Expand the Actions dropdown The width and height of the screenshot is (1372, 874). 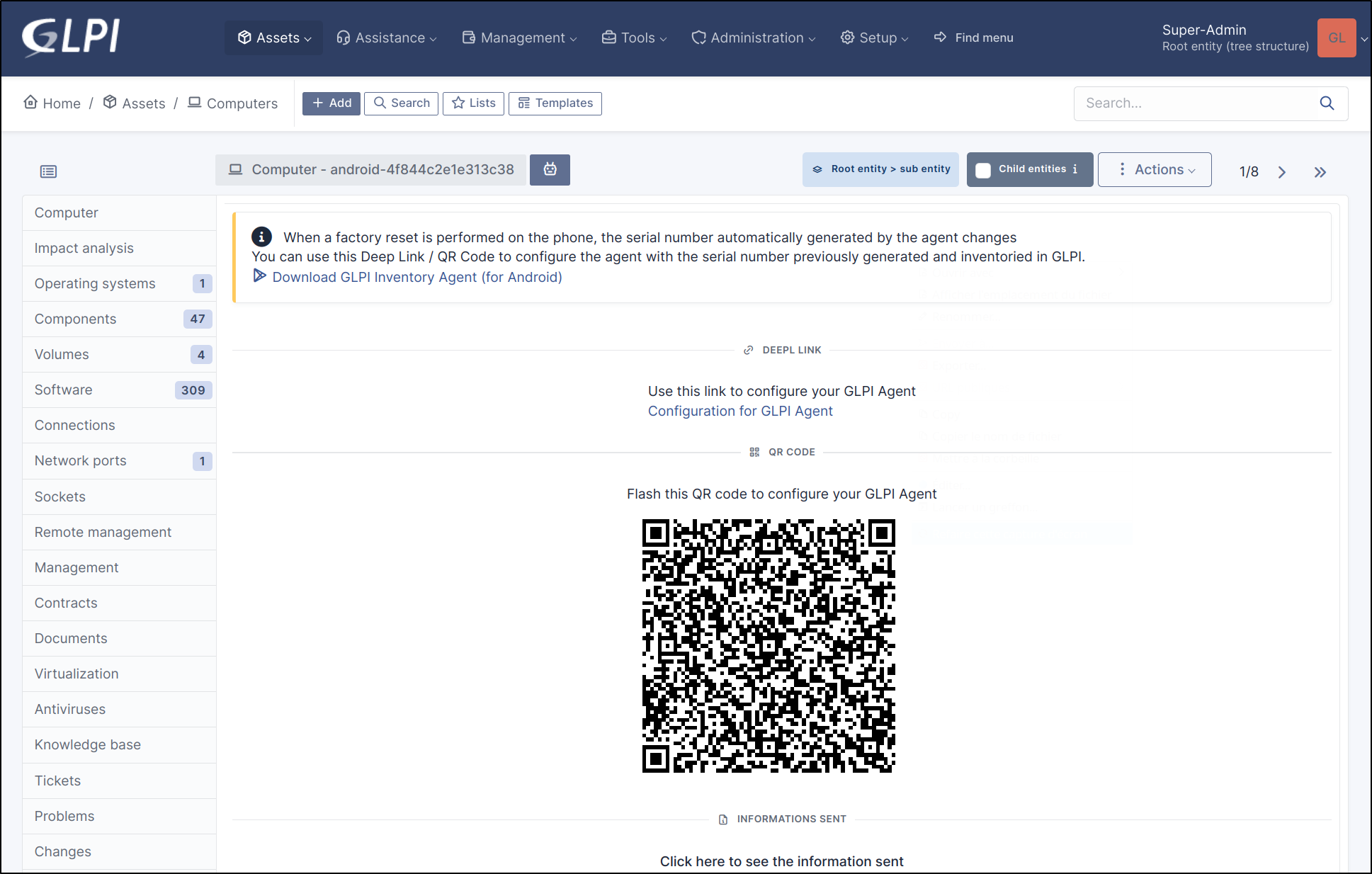(1155, 170)
